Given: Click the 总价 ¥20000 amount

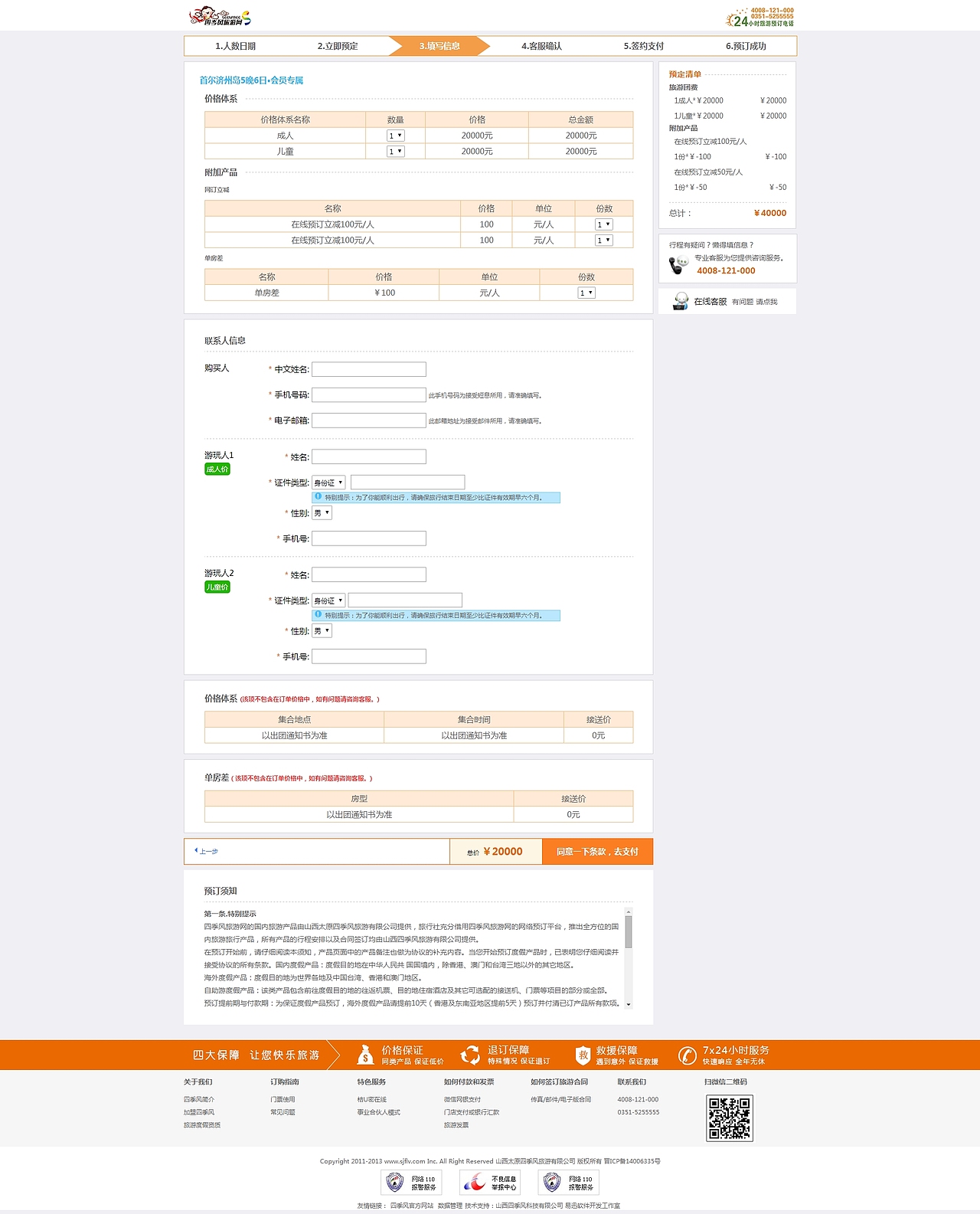Looking at the screenshot, I should tap(503, 852).
